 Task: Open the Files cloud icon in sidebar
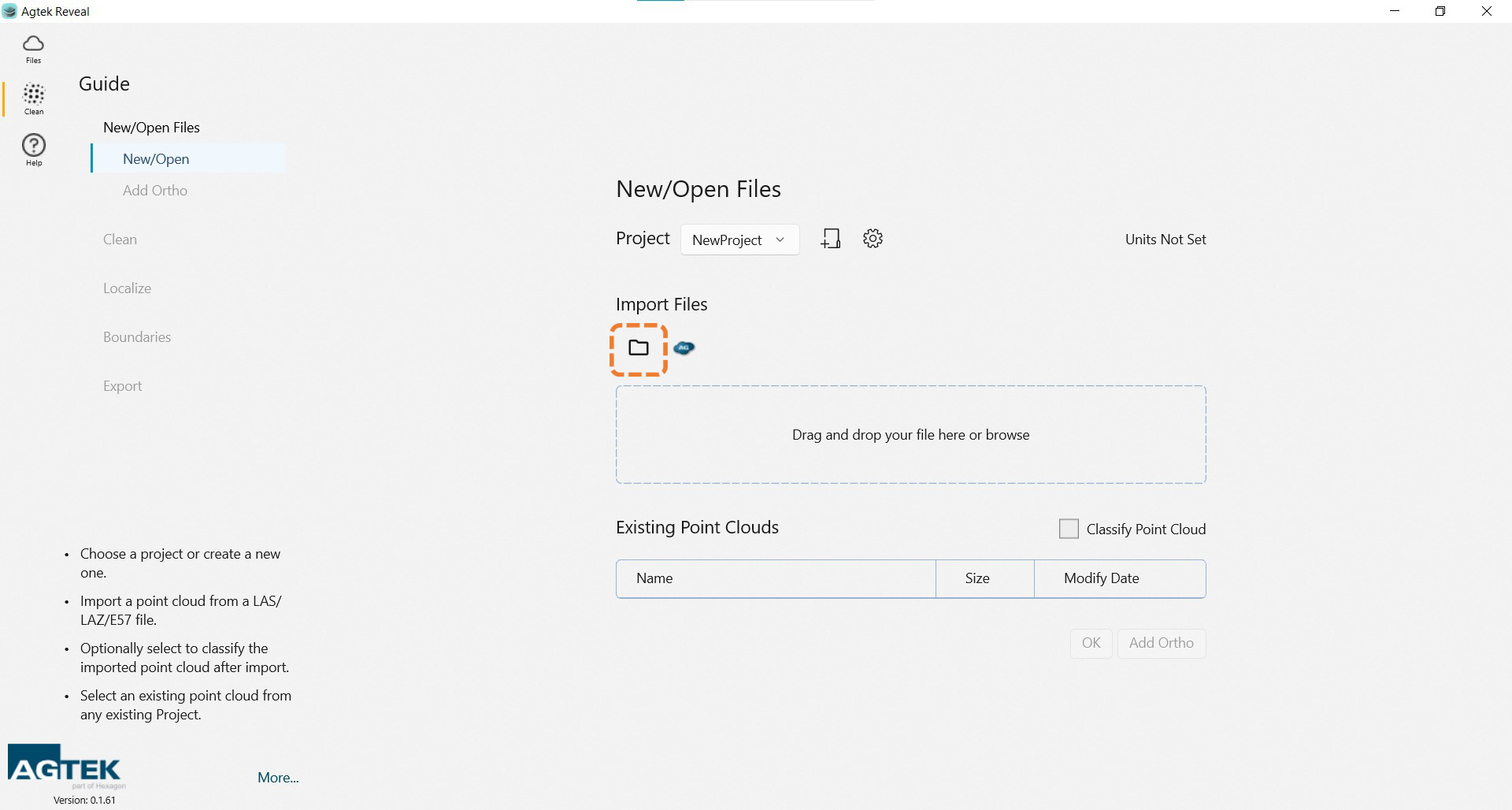(33, 48)
